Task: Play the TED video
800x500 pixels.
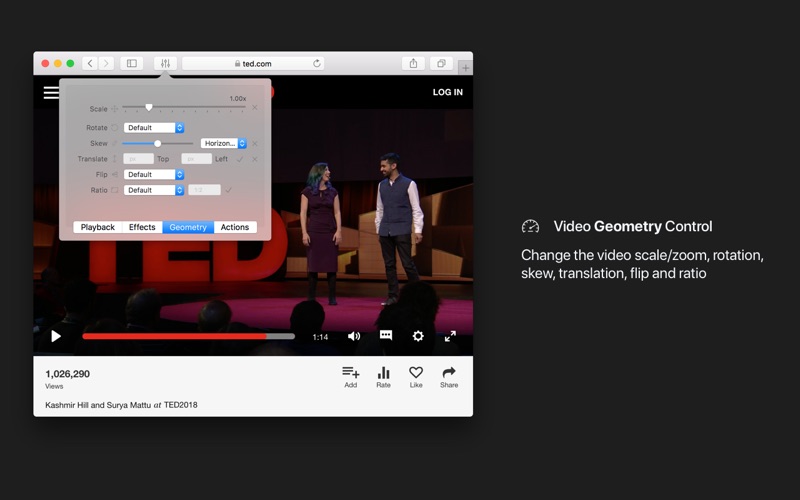Action: tap(56, 336)
